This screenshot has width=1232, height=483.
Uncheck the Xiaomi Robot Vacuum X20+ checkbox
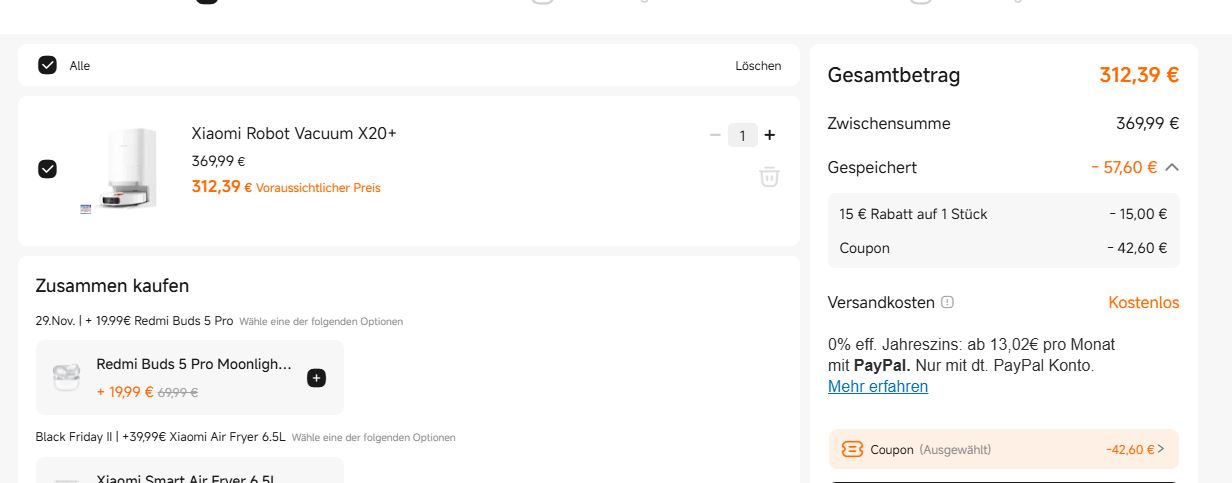[47, 169]
